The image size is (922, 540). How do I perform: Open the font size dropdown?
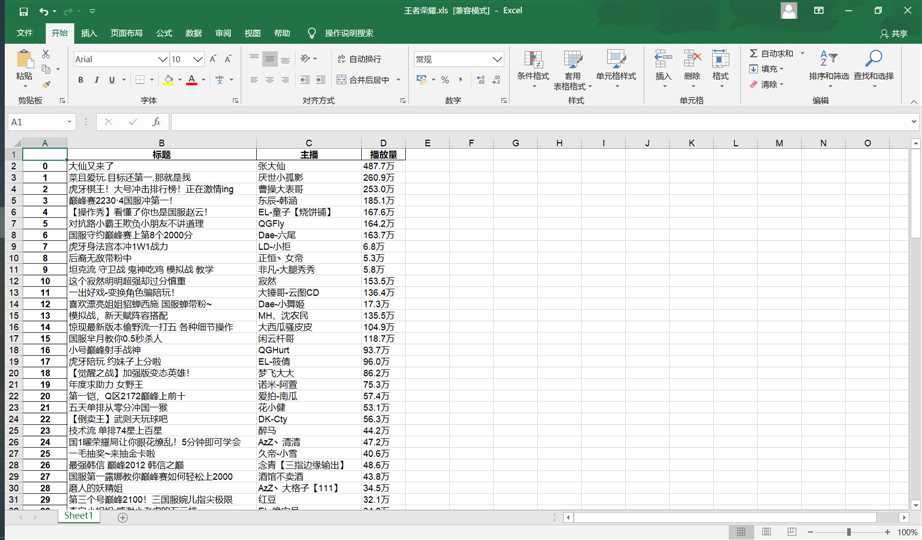point(198,59)
